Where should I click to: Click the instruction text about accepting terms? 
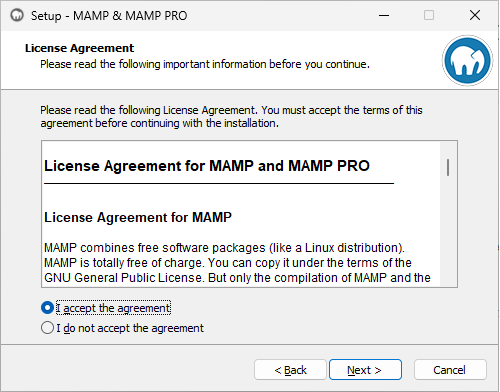click(x=231, y=117)
